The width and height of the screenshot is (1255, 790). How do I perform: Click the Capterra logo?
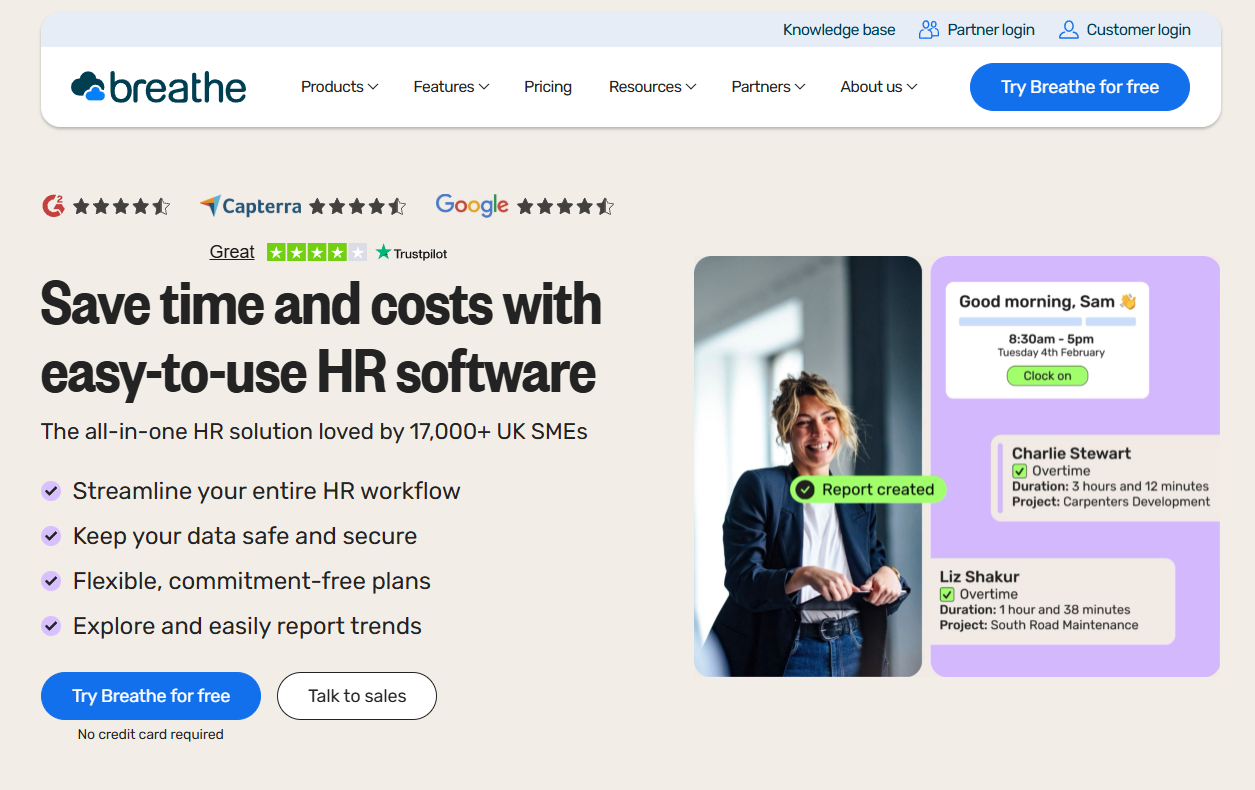pyautogui.click(x=250, y=206)
